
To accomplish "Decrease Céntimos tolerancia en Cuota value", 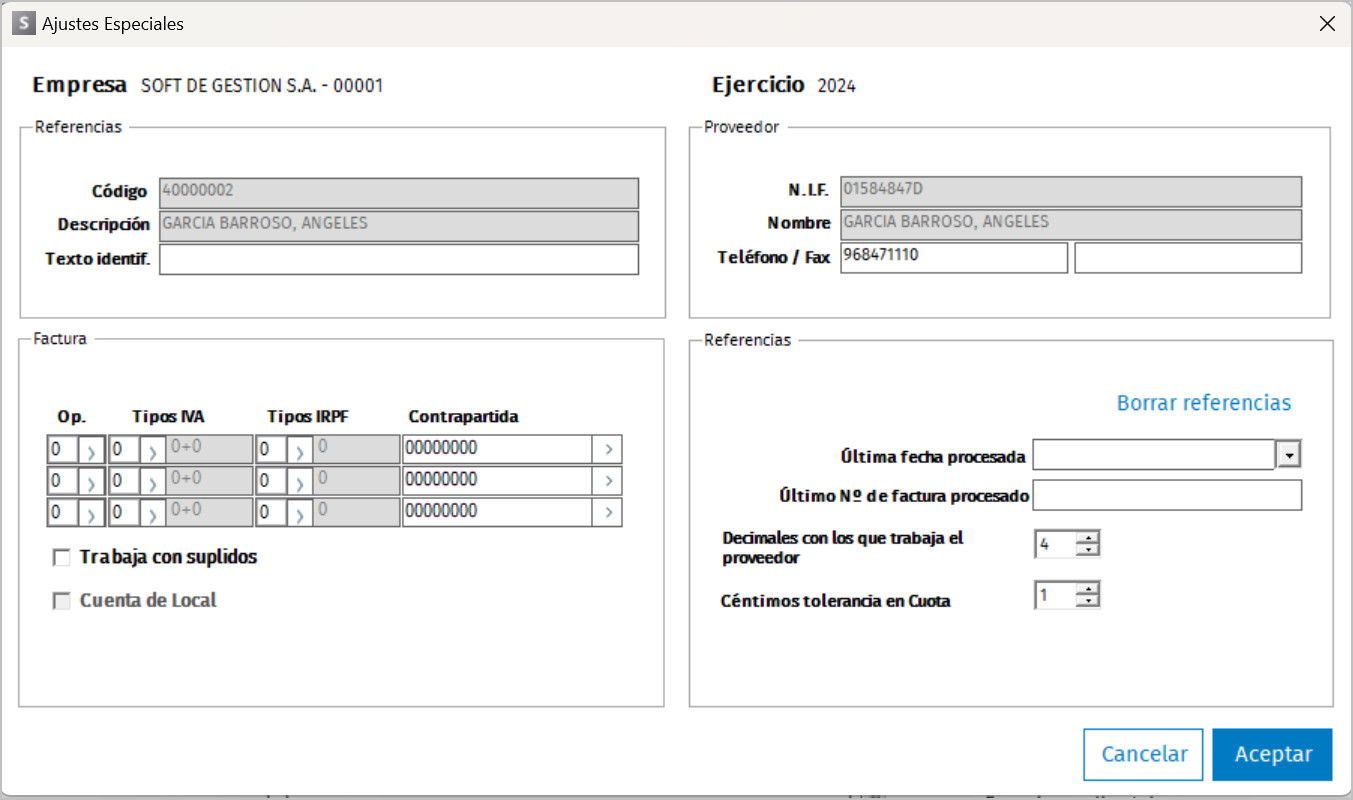I will [1088, 602].
